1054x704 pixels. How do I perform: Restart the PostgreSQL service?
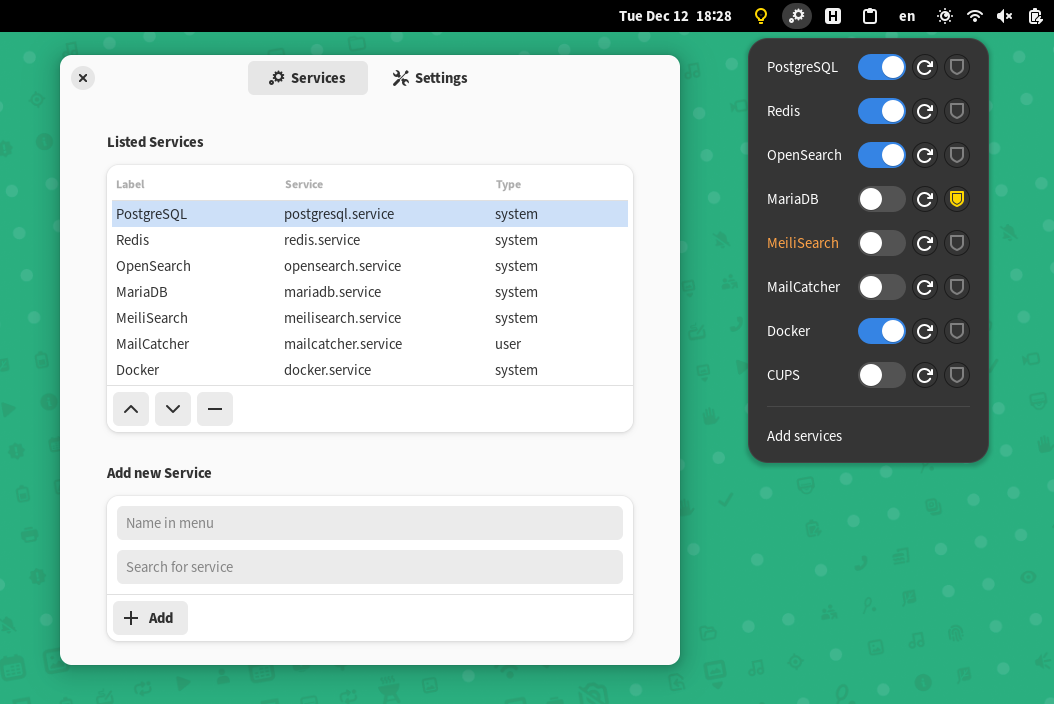coord(925,67)
